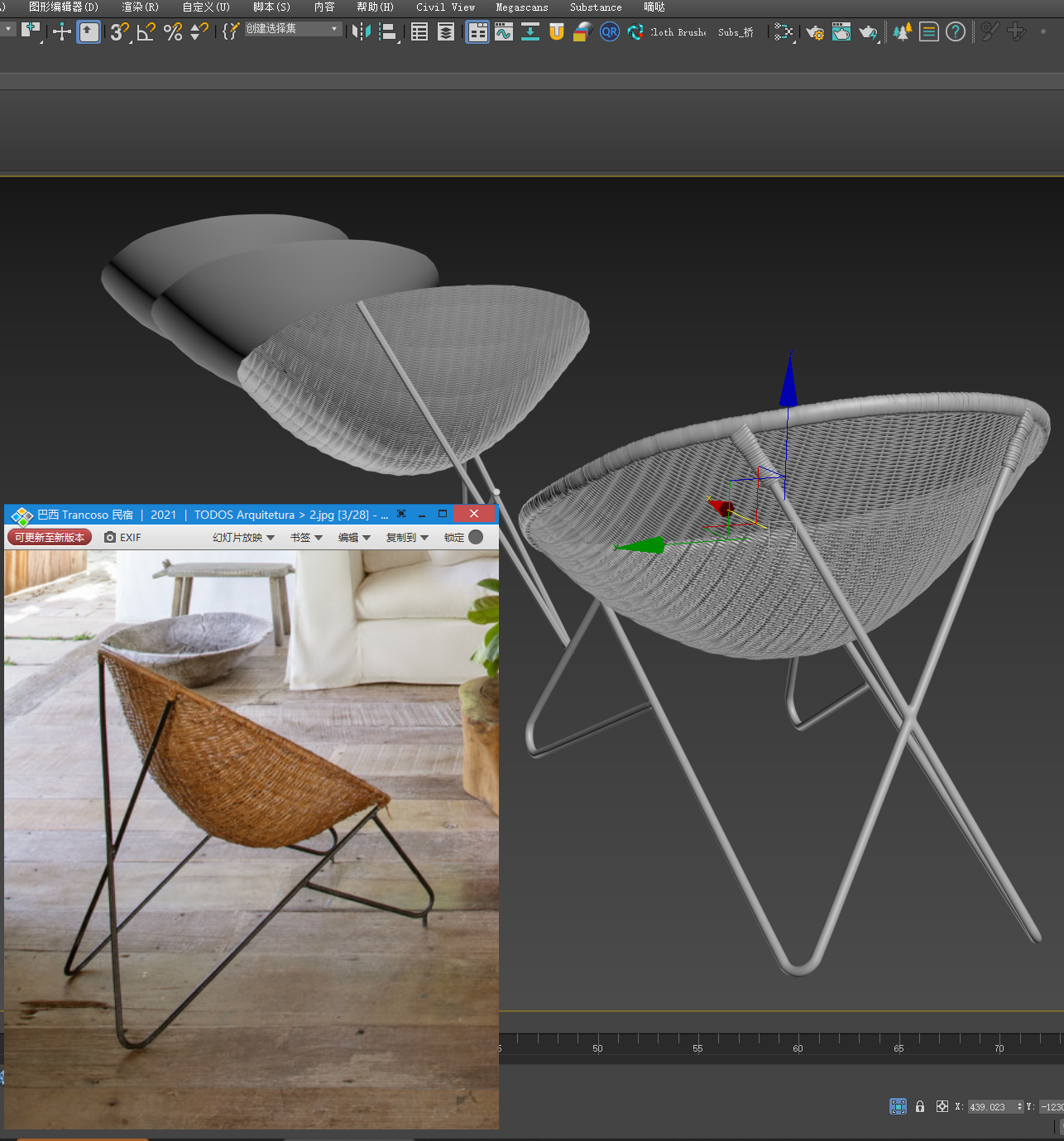Open the Rendered Frame Window icon
The height and width of the screenshot is (1141, 1064).
pyautogui.click(x=841, y=32)
